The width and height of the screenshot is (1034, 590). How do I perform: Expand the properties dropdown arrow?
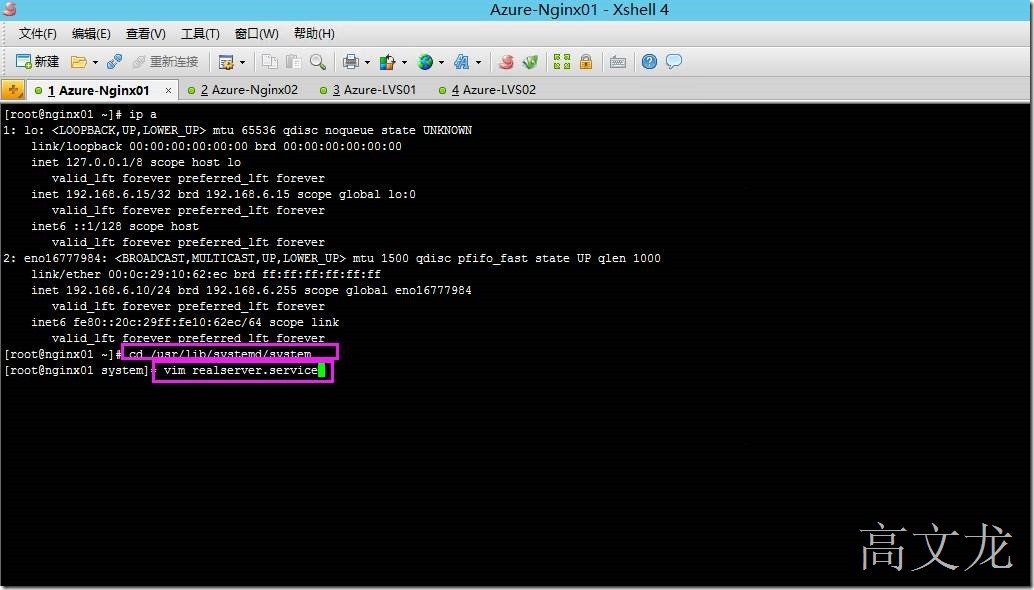coord(242,63)
